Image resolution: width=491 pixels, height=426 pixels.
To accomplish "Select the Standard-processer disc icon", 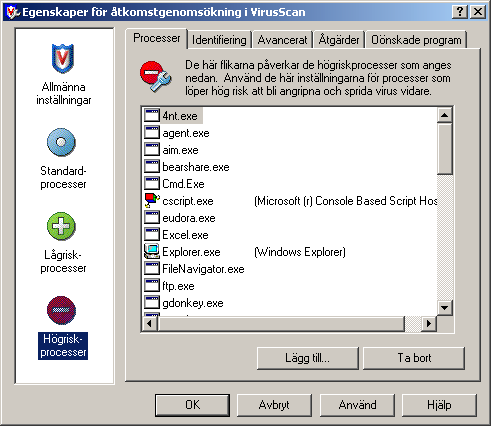I will point(61,142).
